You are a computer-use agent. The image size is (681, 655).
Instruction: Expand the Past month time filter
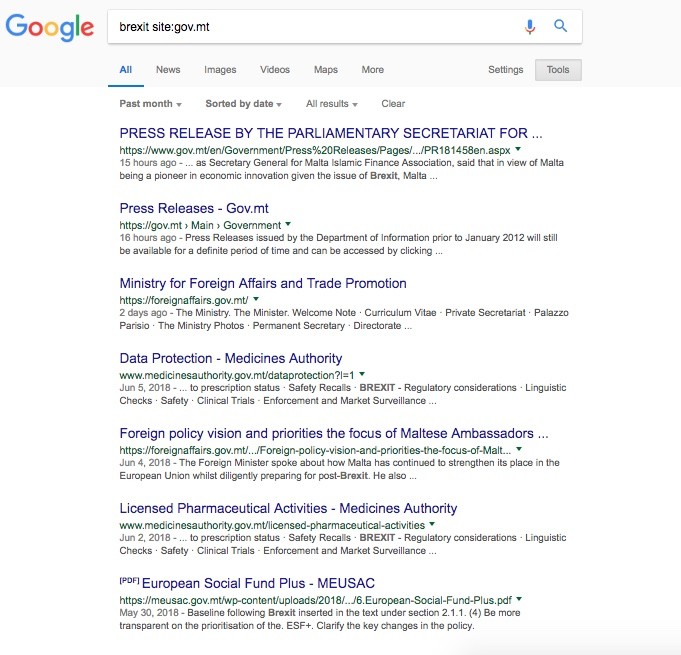(x=150, y=104)
